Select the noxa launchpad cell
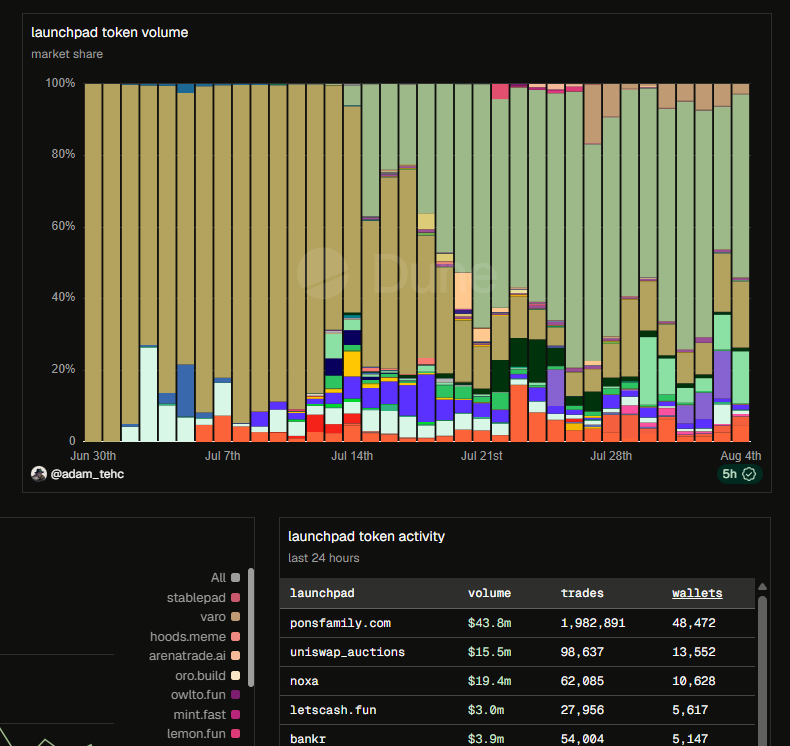 (304, 681)
